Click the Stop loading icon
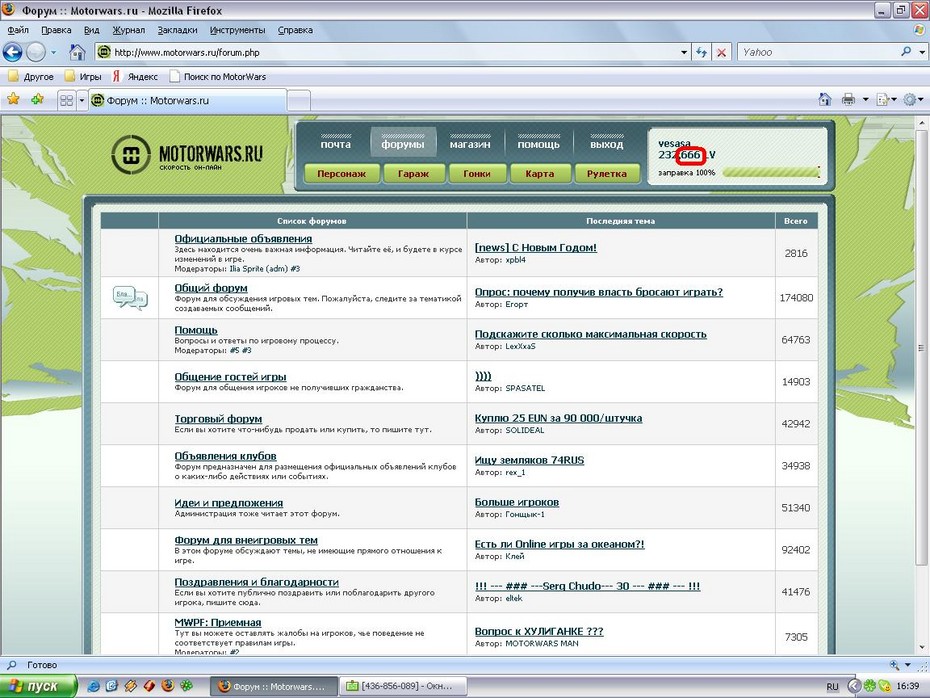The image size is (930, 698). click(721, 52)
